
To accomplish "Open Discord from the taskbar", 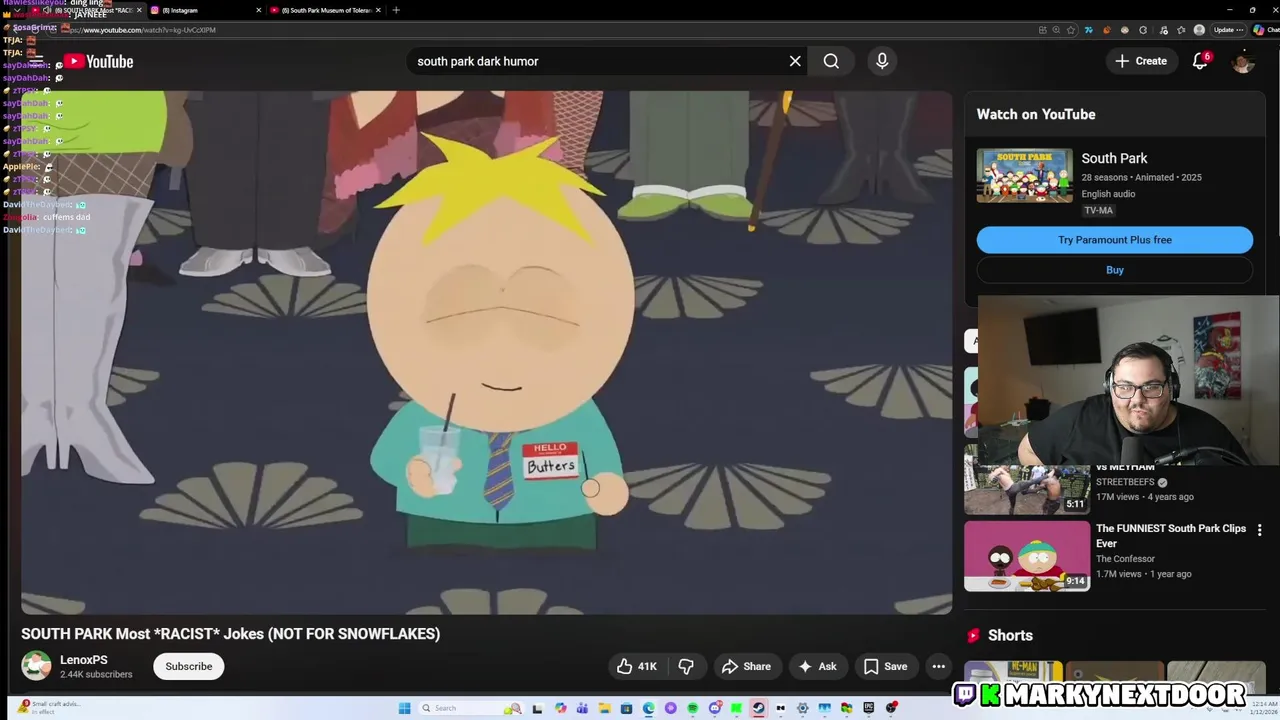I will pyautogui.click(x=715, y=708).
